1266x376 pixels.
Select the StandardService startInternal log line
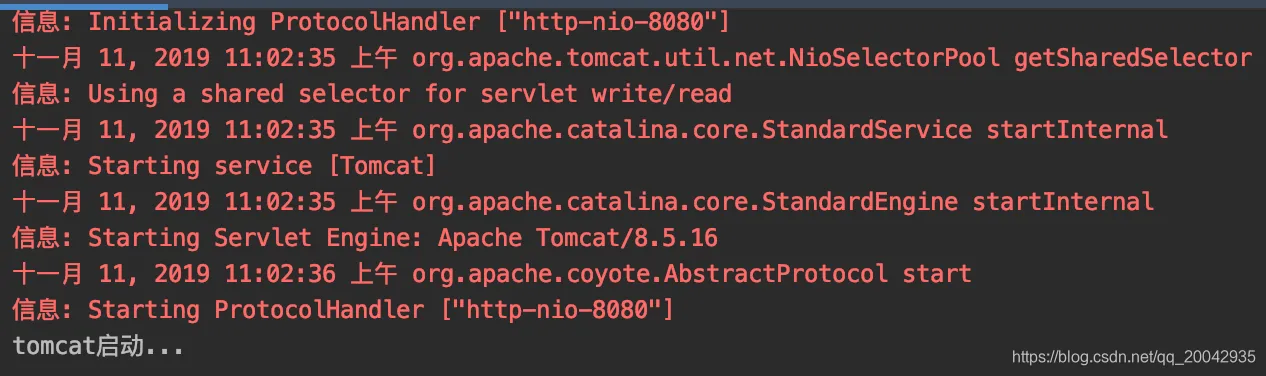coord(590,129)
